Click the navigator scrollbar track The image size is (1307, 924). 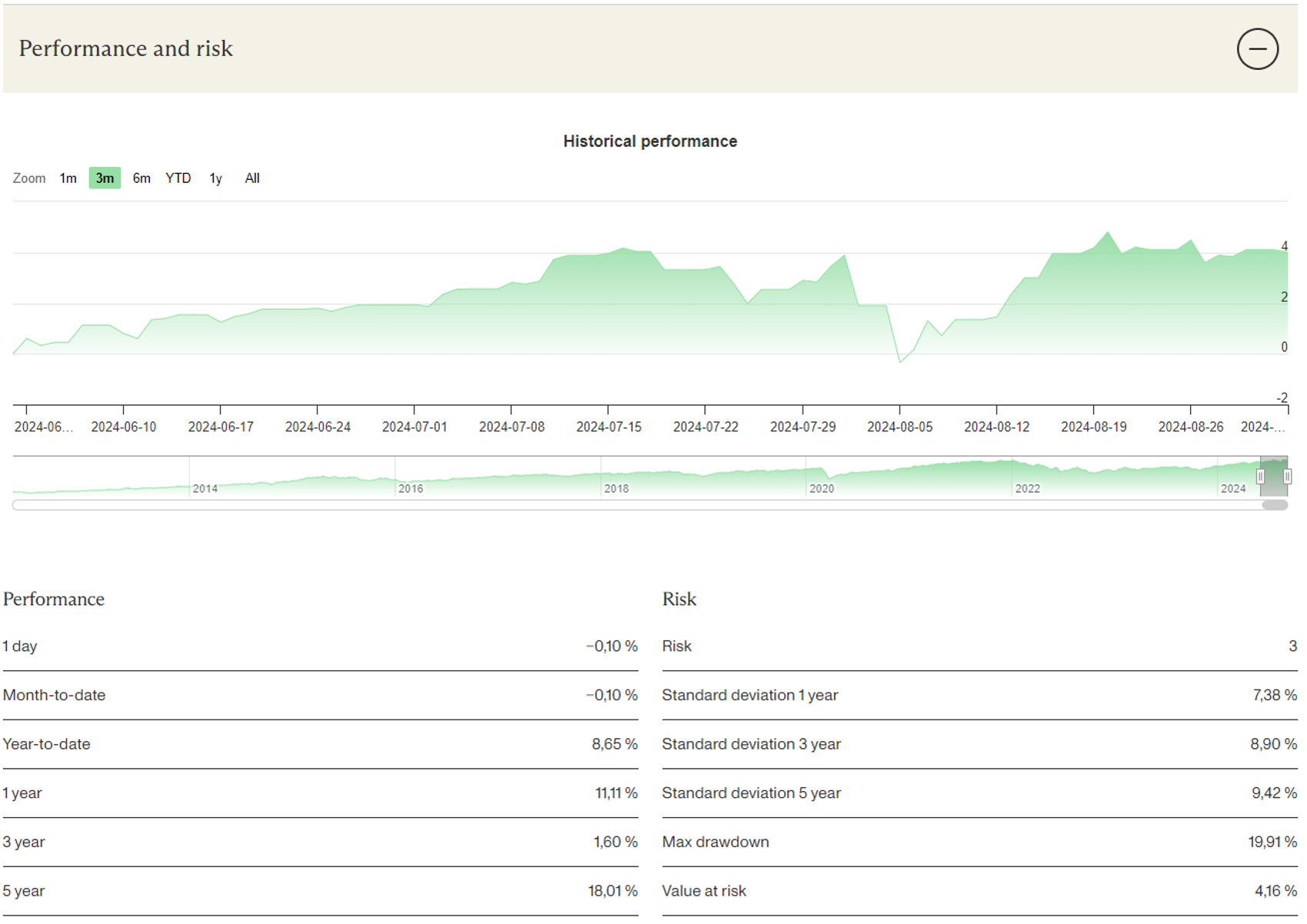click(x=615, y=505)
